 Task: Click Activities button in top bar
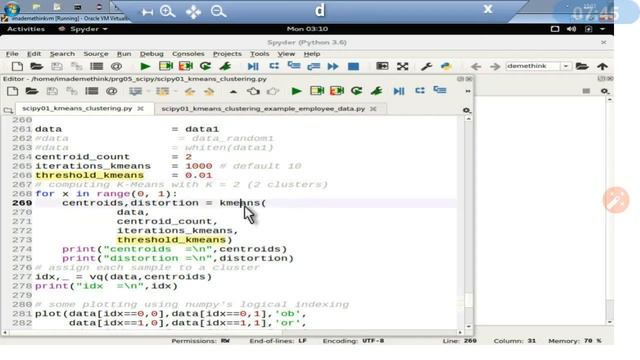pos(26,29)
